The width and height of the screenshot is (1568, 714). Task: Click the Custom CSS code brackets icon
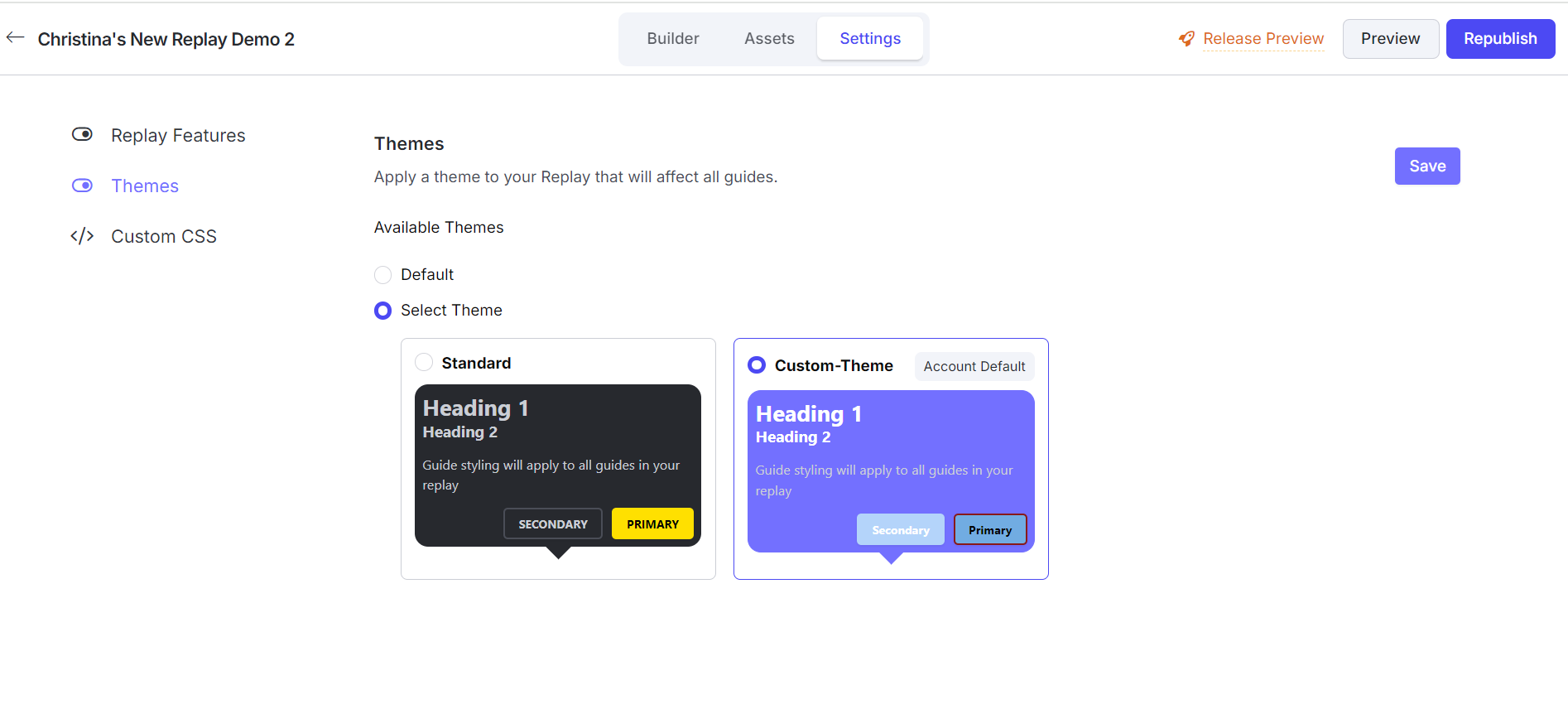(x=82, y=236)
